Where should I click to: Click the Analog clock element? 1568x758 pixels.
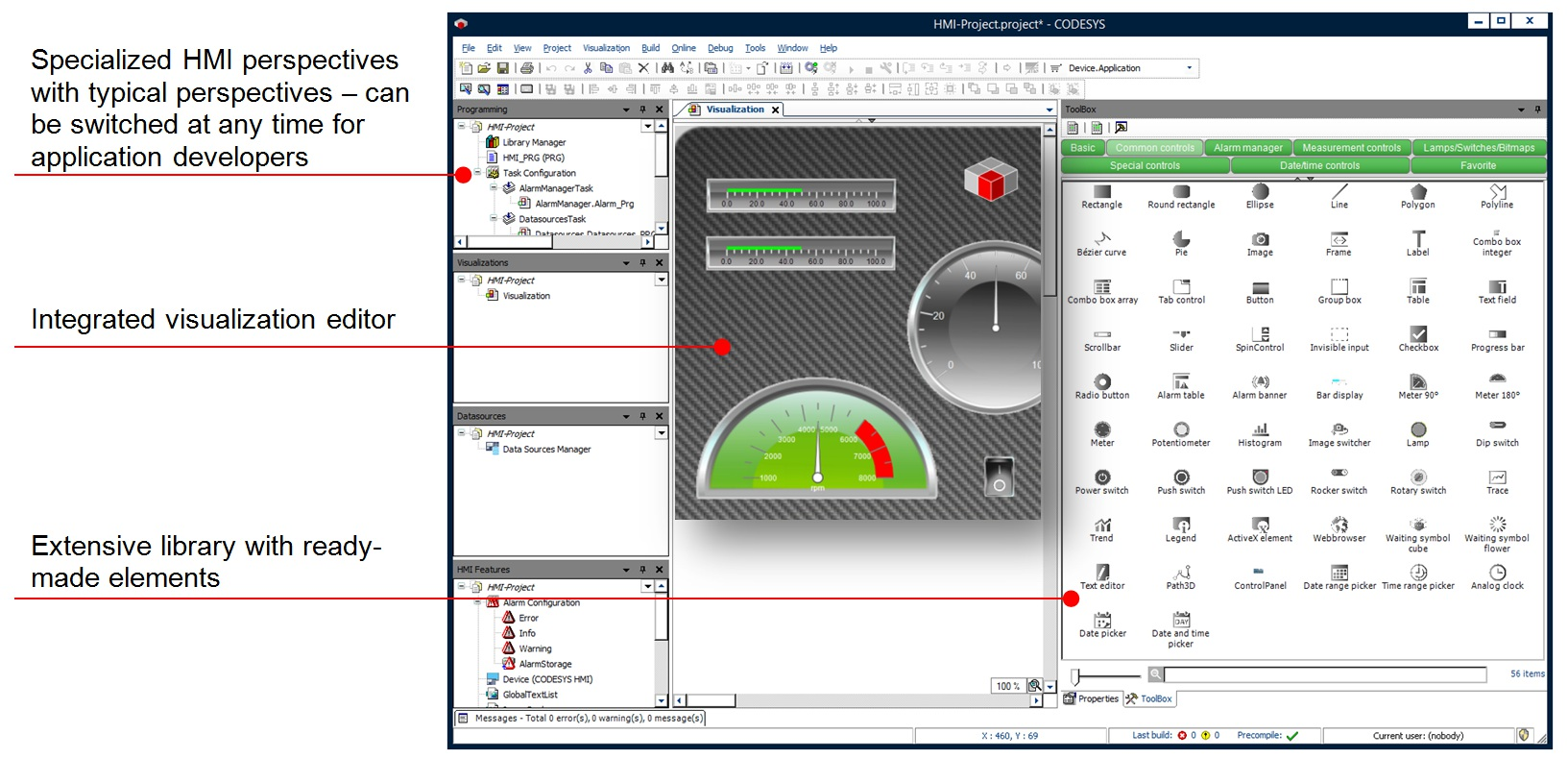[1497, 577]
